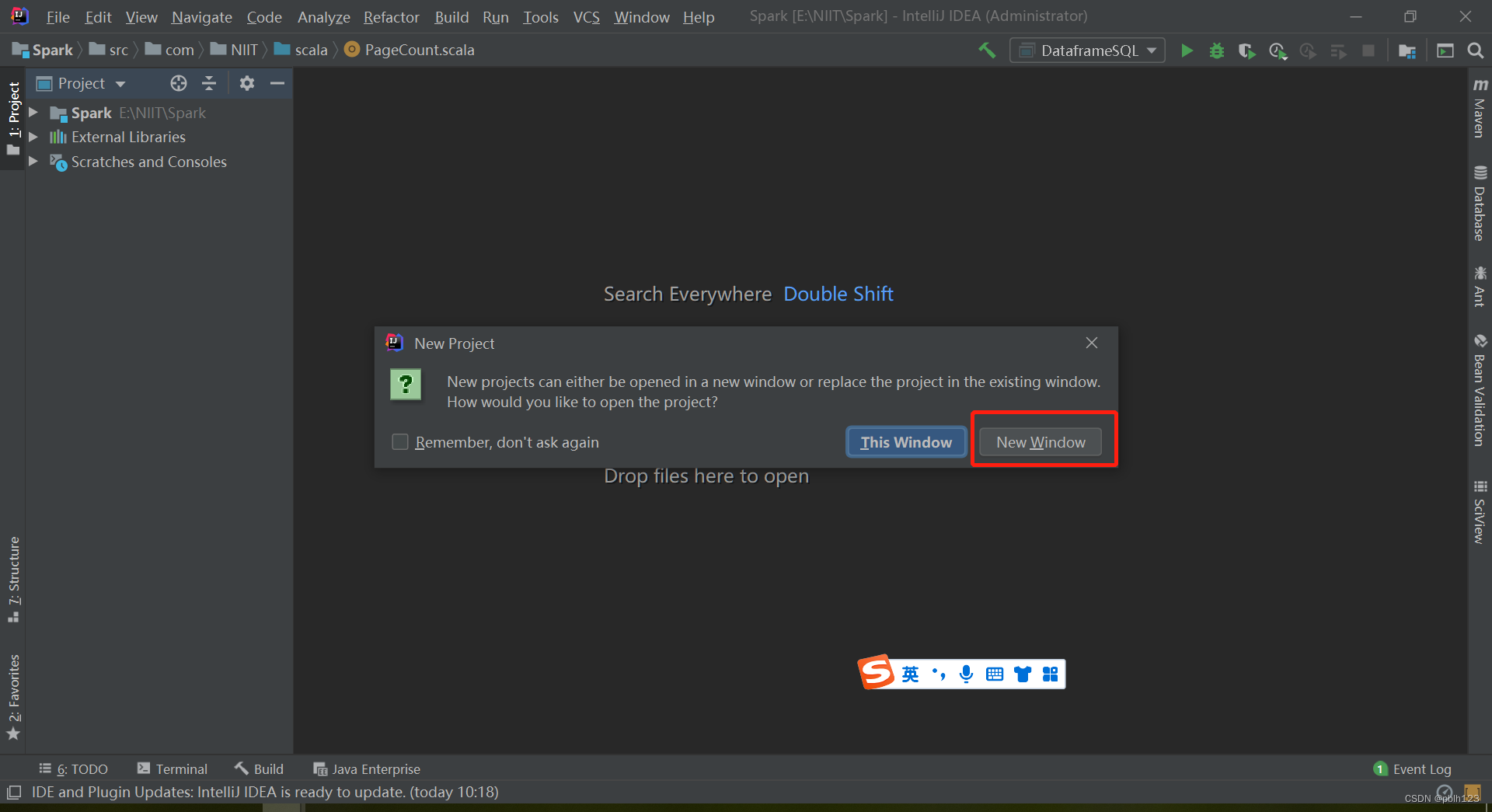Click the Spark breadcrumb in navigation bar
This screenshot has width=1492, height=812.
pyautogui.click(x=43, y=51)
